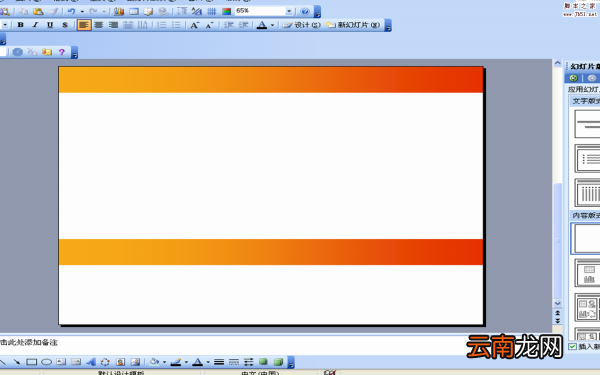
Task: Click the Dash Style icon
Action: 234,362
